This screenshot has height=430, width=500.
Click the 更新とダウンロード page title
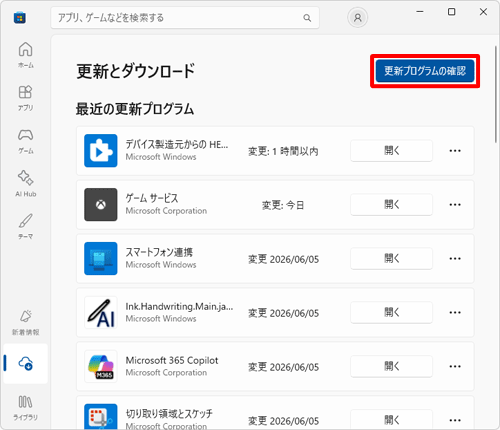click(x=136, y=71)
